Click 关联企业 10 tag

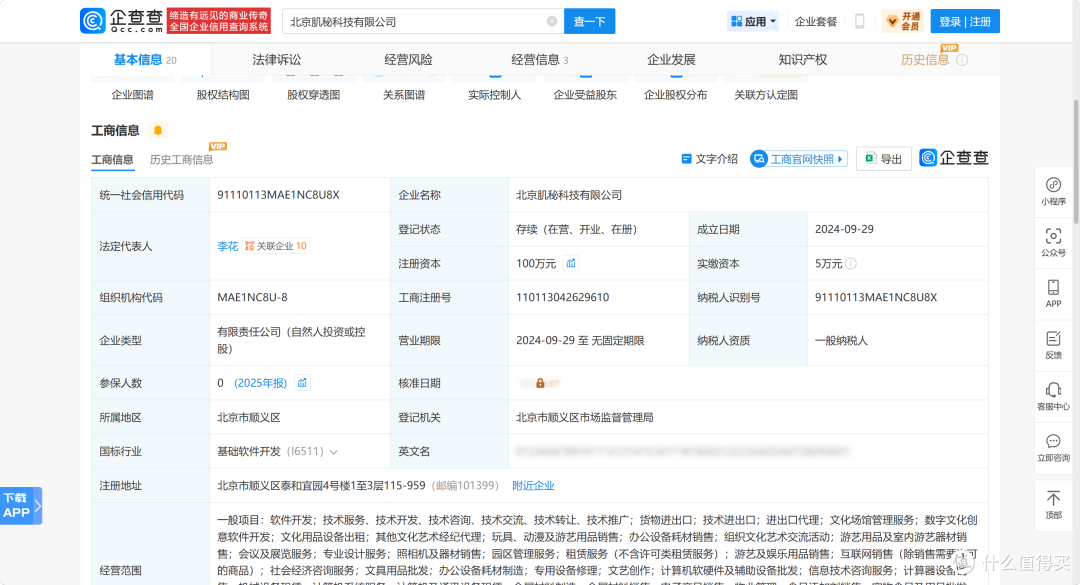point(276,246)
